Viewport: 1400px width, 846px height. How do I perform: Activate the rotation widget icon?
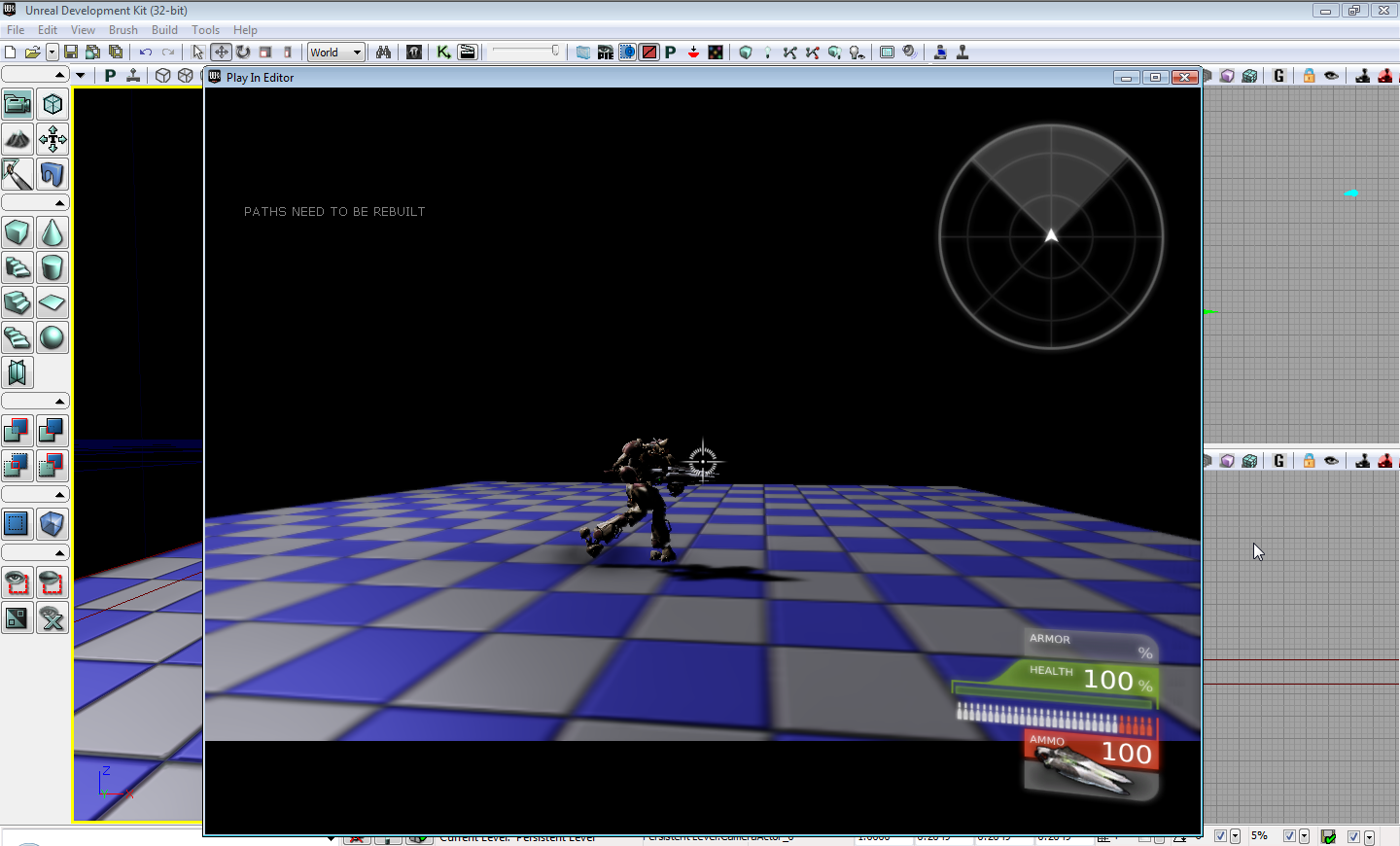(243, 53)
